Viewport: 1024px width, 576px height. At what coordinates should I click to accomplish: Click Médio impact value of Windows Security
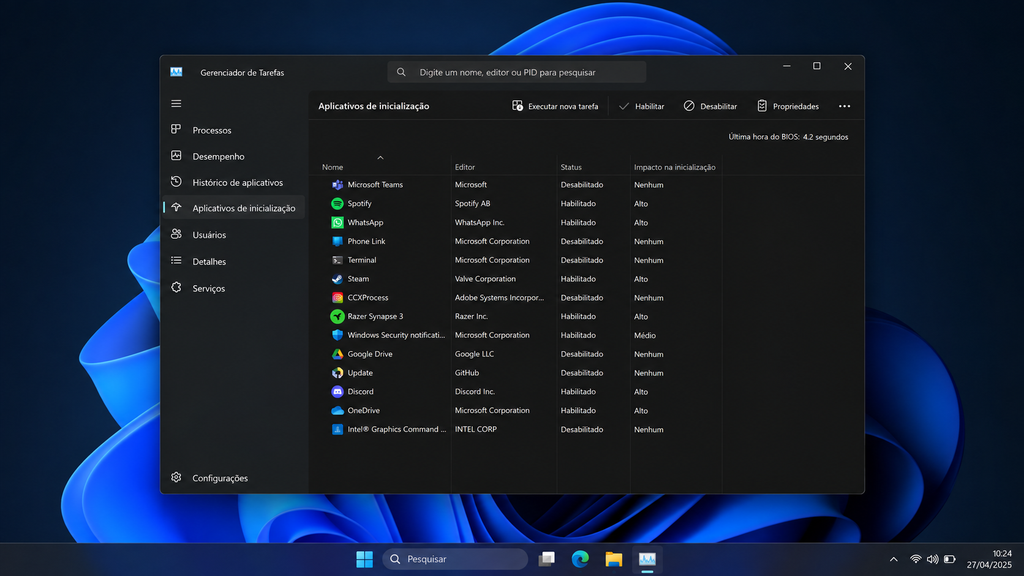(645, 336)
